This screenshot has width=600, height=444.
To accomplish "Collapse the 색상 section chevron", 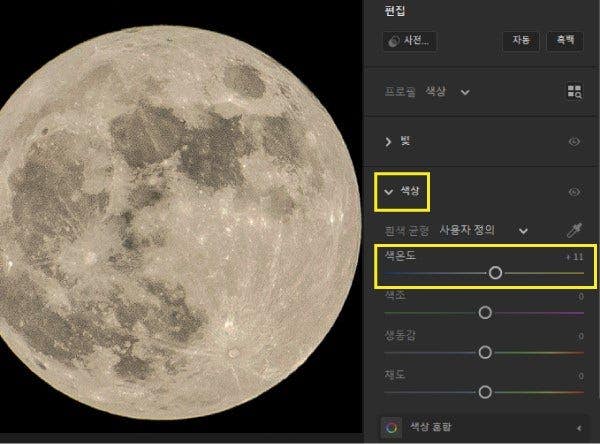I will pyautogui.click(x=388, y=192).
